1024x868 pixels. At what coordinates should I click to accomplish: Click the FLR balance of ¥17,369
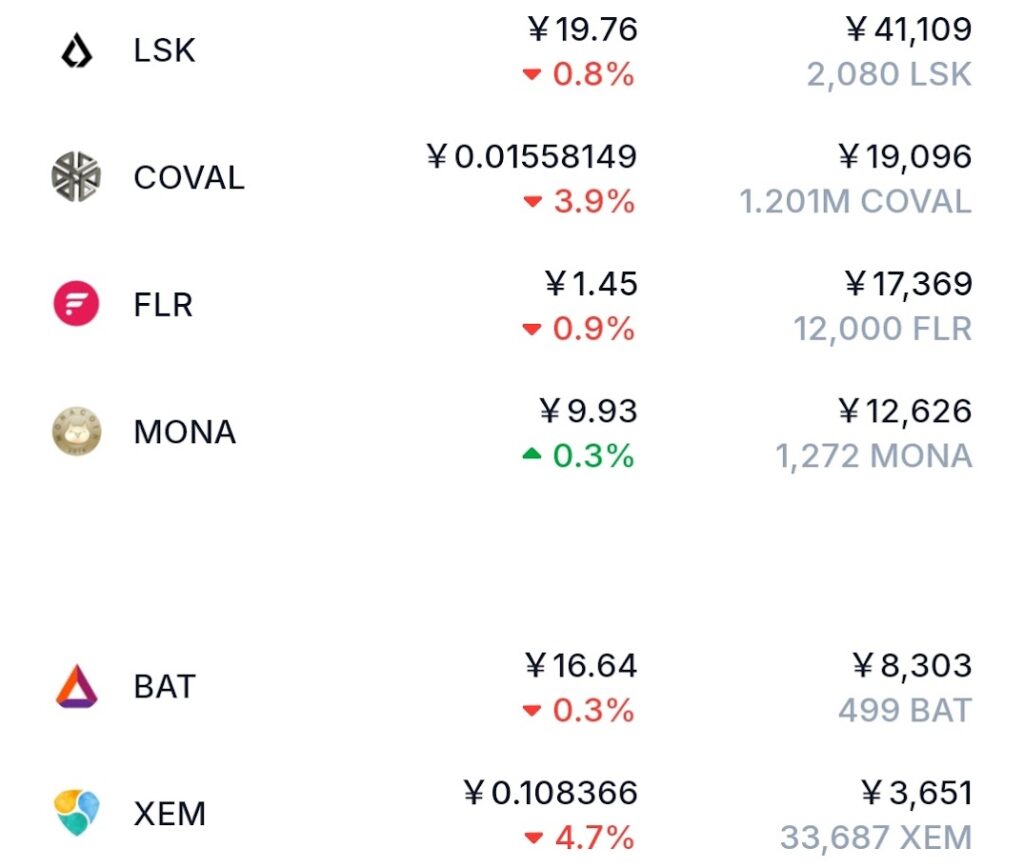[906, 284]
